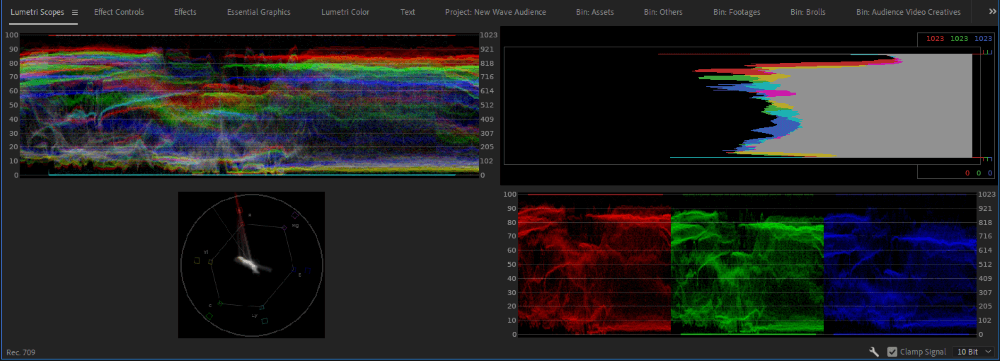Open the Lumetri Scopes panel menu icon
The width and height of the screenshot is (1000, 361).
75,12
